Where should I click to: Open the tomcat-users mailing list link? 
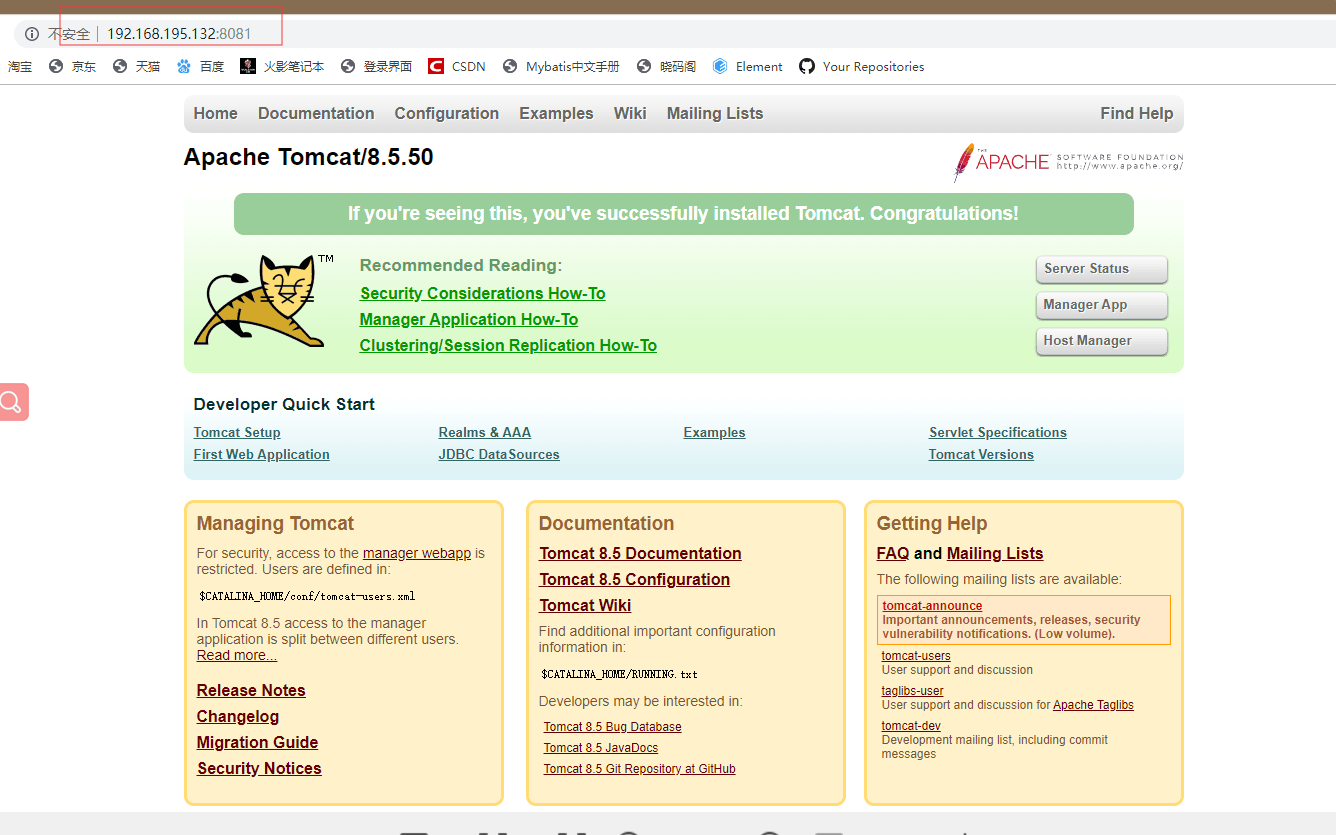tap(916, 656)
